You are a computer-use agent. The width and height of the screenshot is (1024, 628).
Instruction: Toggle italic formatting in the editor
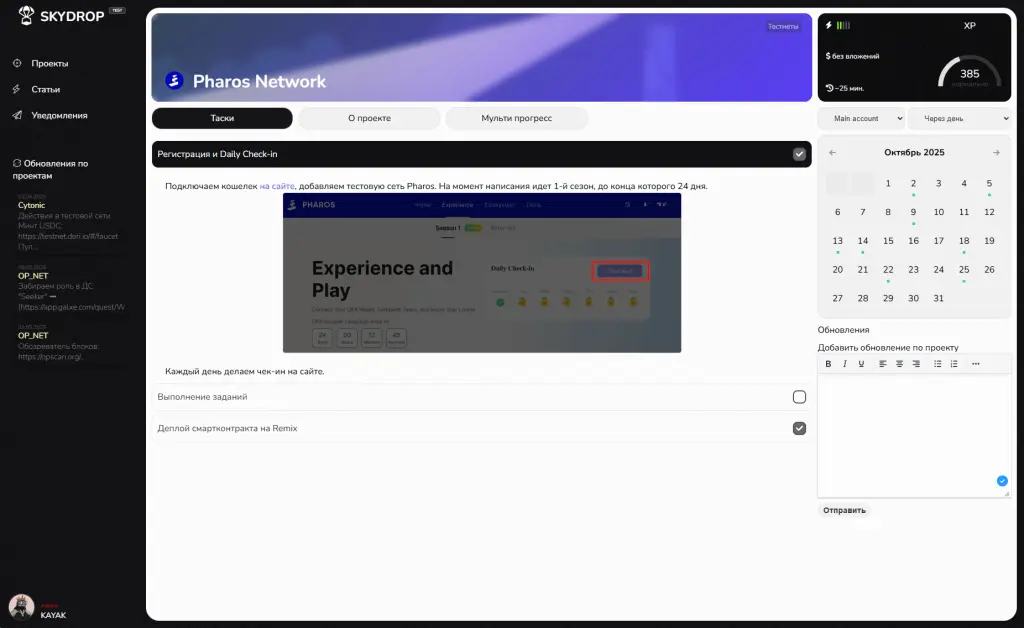[x=845, y=364]
